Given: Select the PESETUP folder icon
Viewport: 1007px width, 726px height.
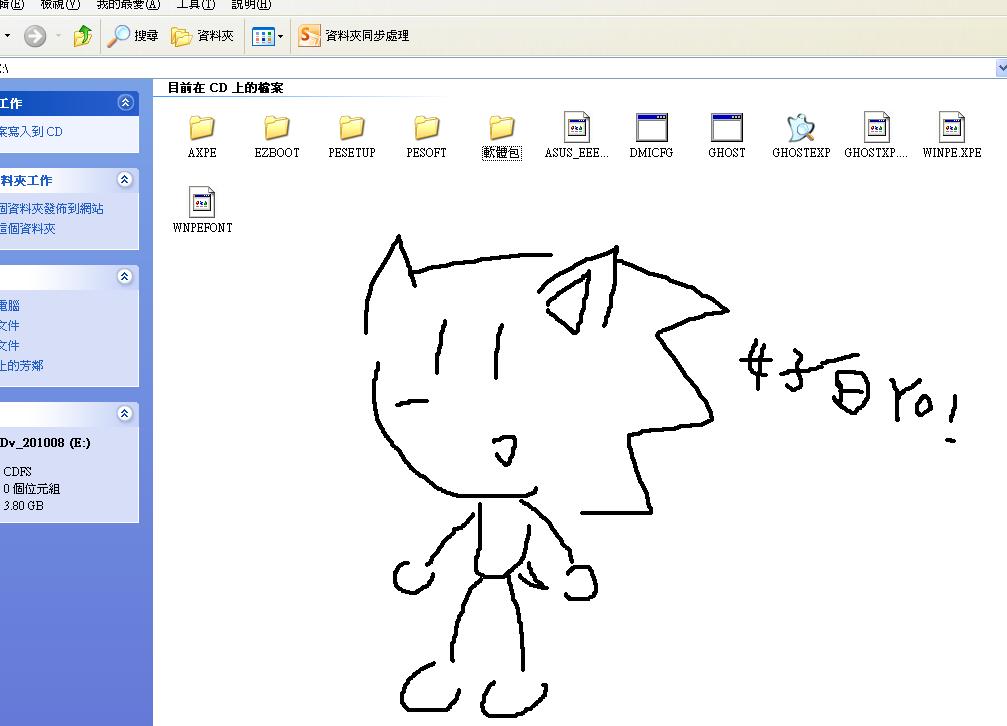Looking at the screenshot, I should pyautogui.click(x=352, y=128).
